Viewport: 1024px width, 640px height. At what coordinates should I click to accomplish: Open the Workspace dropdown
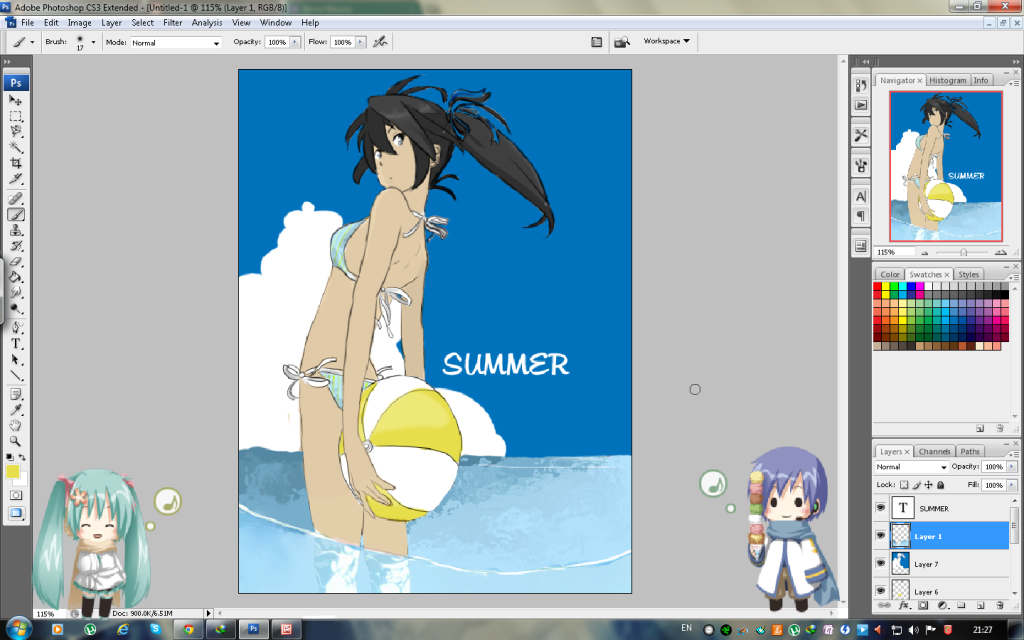666,41
